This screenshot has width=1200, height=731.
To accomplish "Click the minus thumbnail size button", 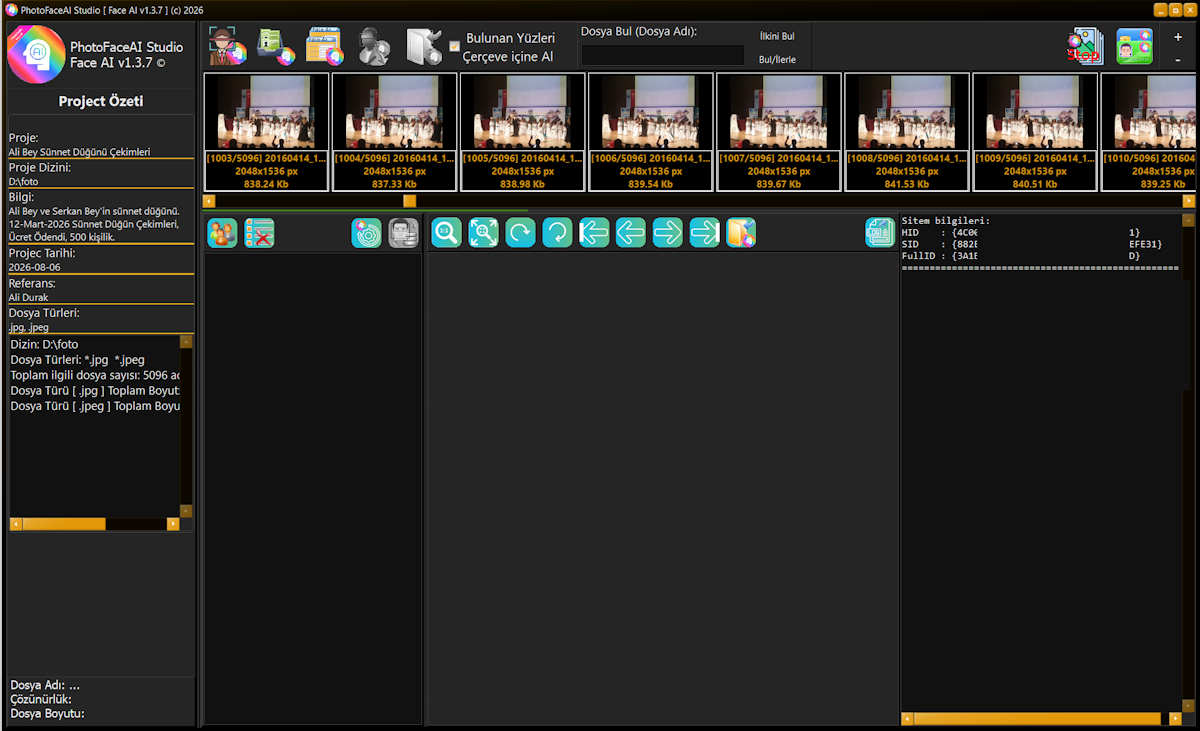I will [x=1178, y=60].
